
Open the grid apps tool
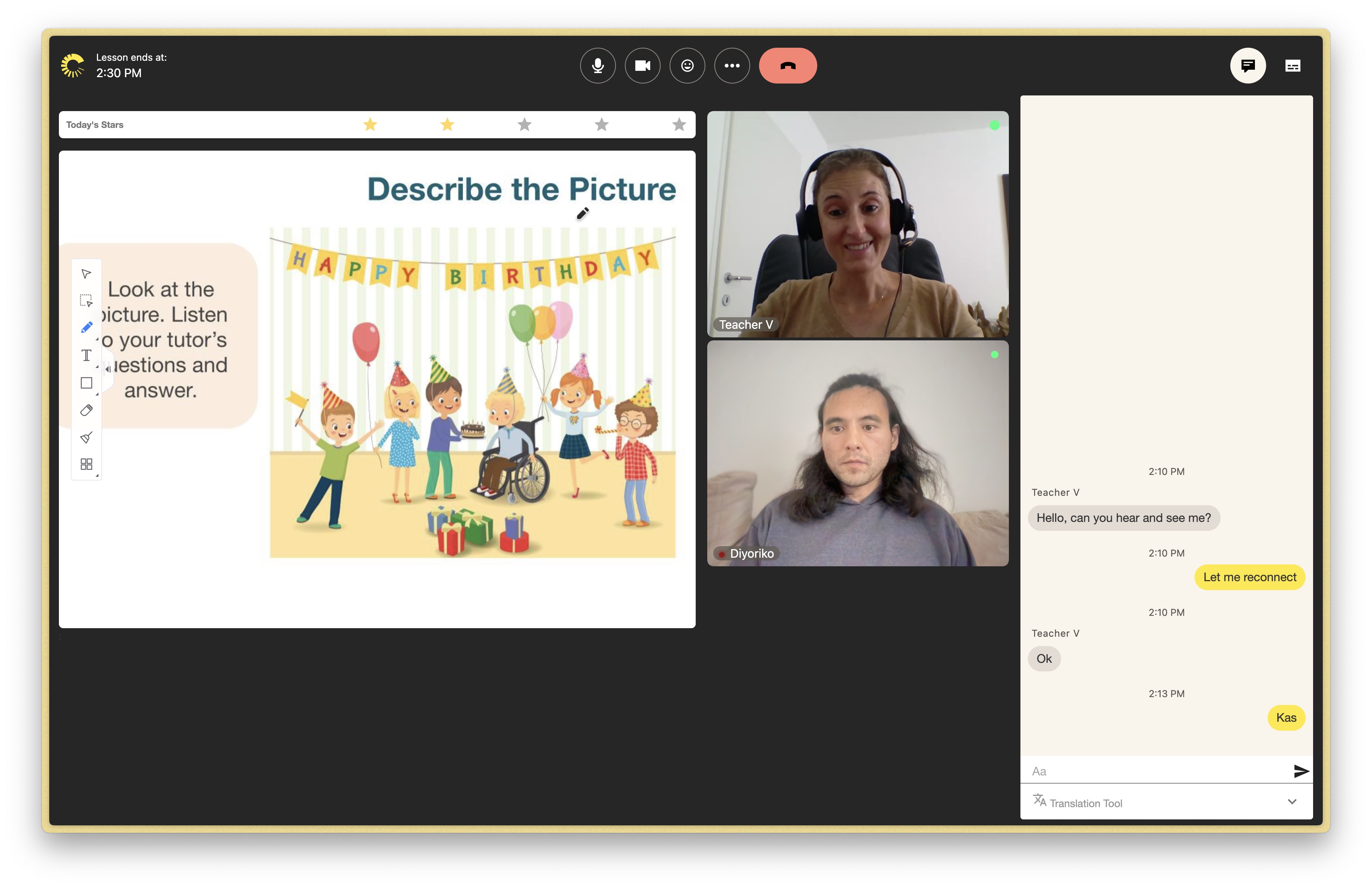86,465
